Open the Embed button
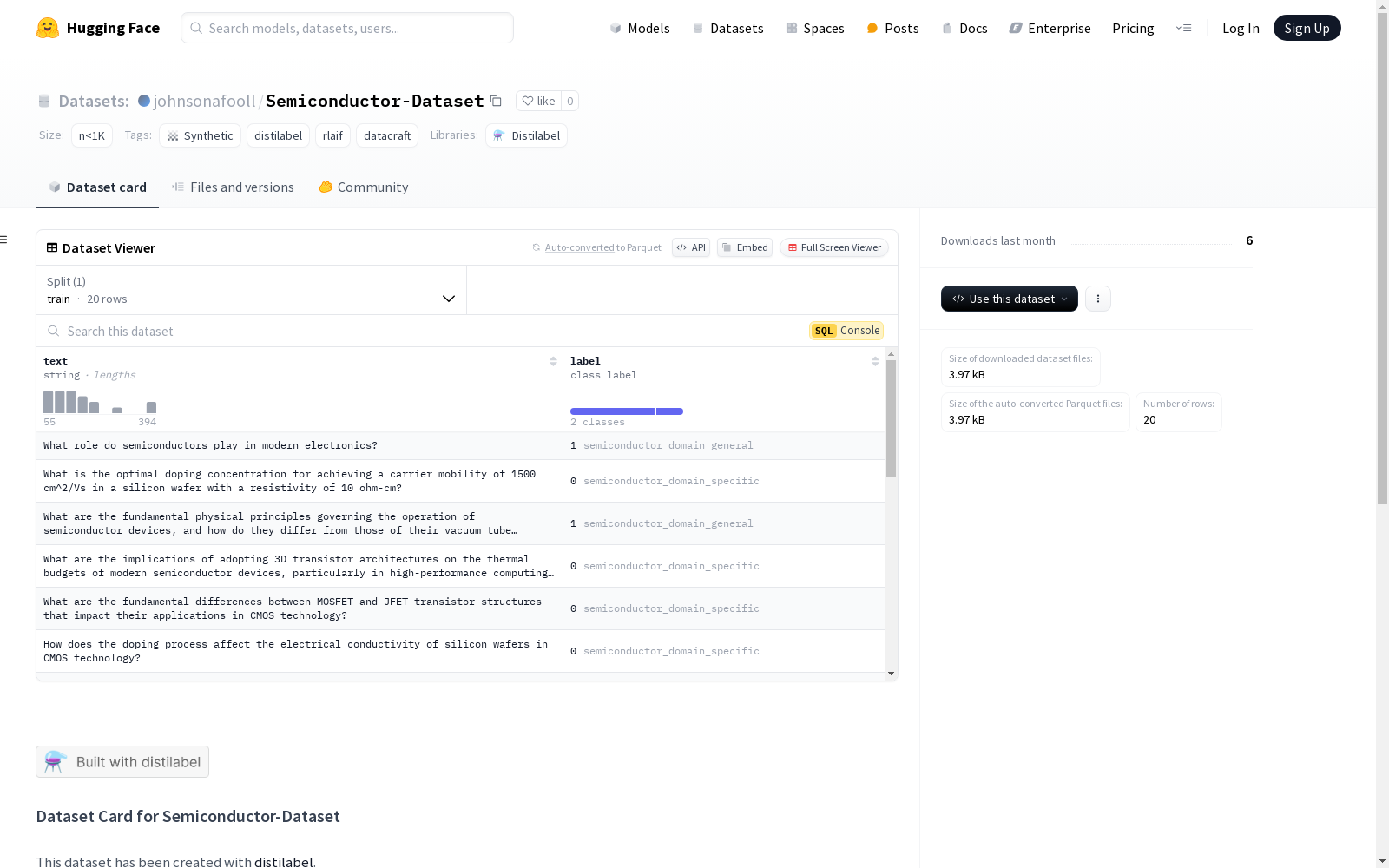The image size is (1389, 868). tap(745, 247)
